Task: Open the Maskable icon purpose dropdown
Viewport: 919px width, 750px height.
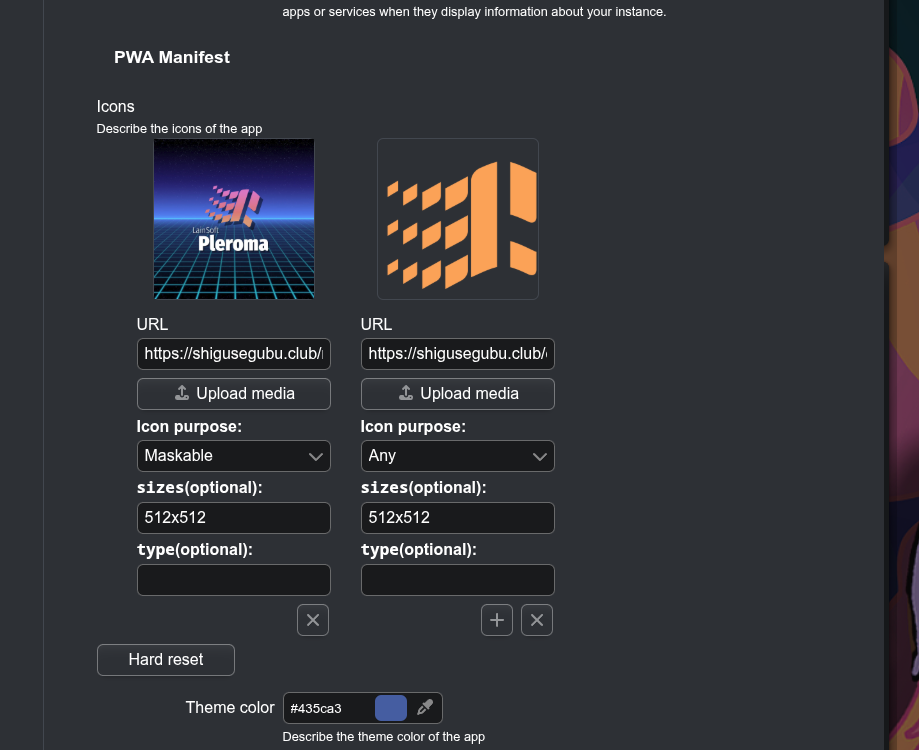Action: 234,456
